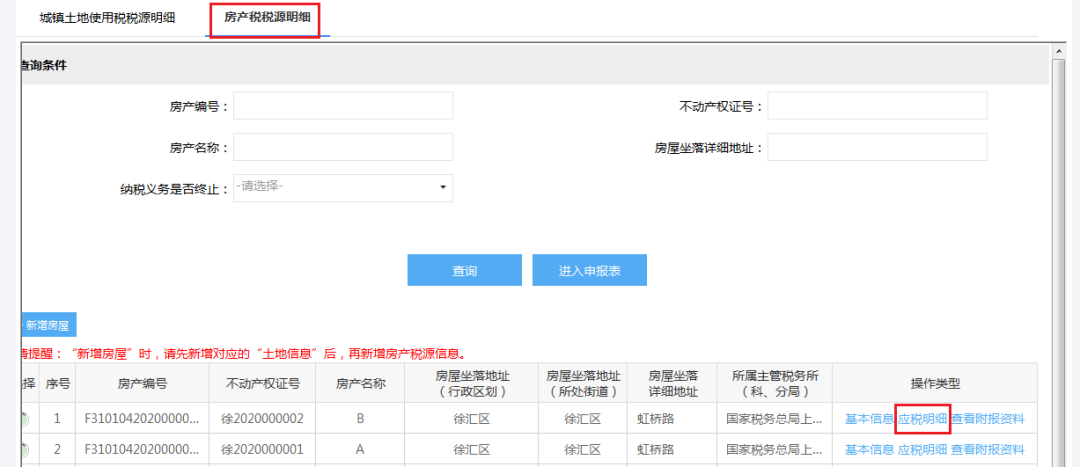Click the 房产编号 input field
Viewport: 1080px width, 467px height.
point(342,106)
